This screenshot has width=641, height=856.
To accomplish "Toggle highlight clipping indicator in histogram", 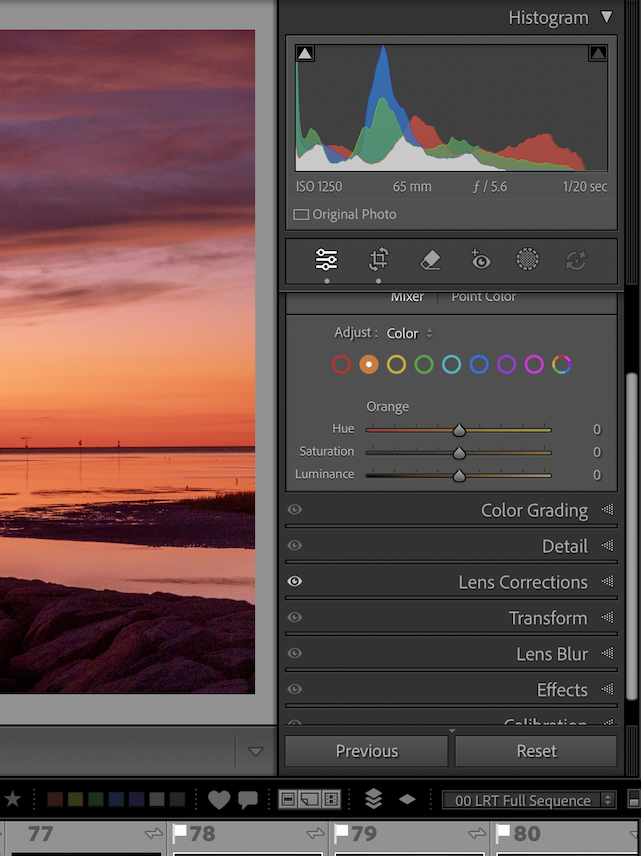I will point(598,53).
